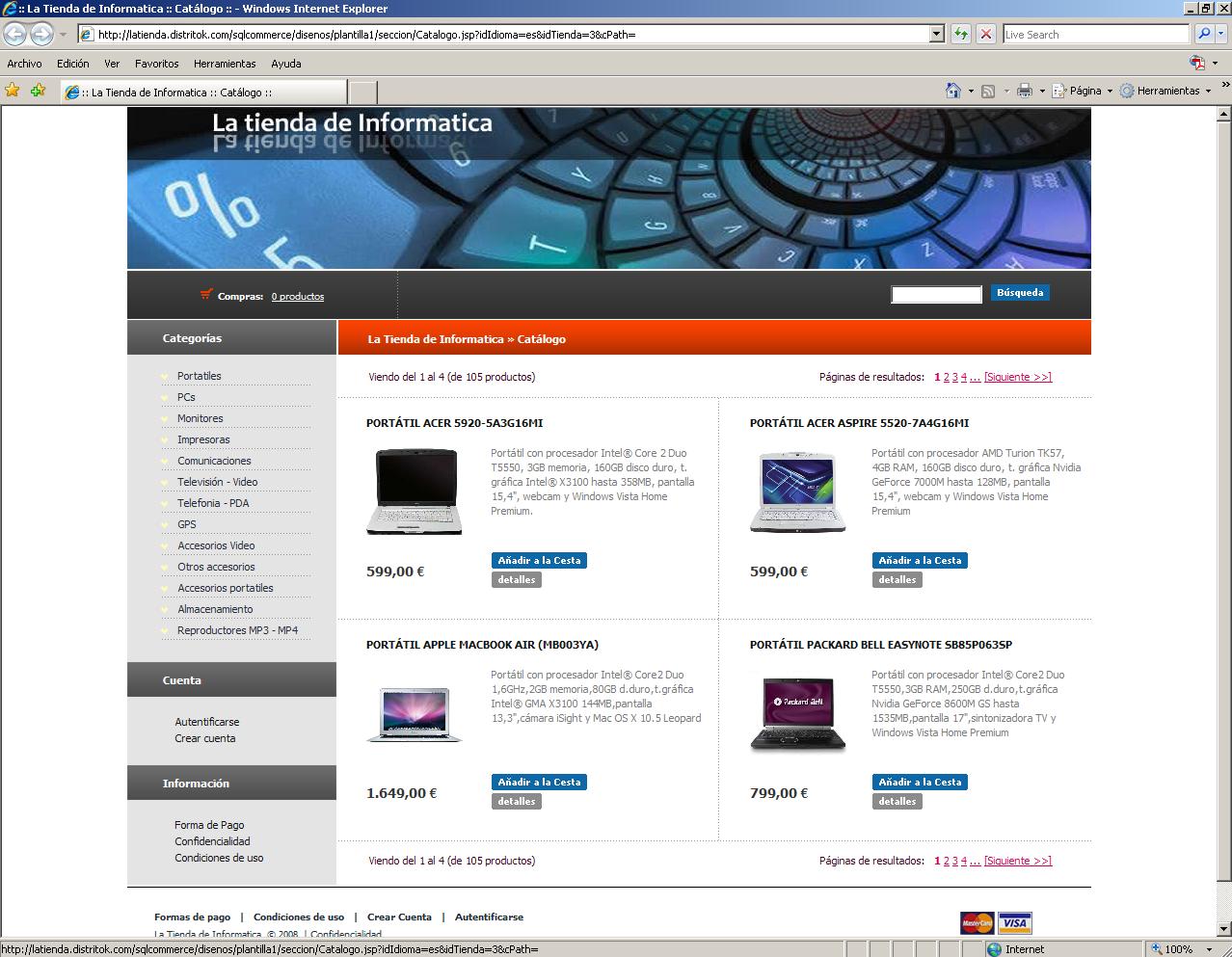Click the browser Back arrow button
This screenshot has height=957, width=1232.
[14, 35]
